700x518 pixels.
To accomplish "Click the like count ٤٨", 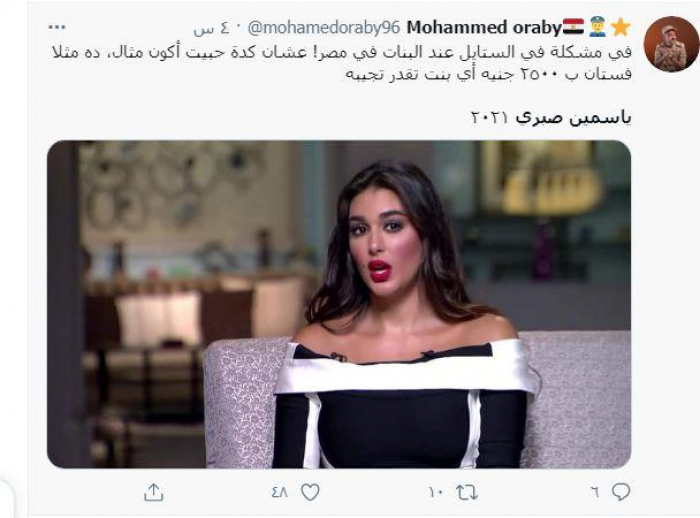I will coord(280,492).
